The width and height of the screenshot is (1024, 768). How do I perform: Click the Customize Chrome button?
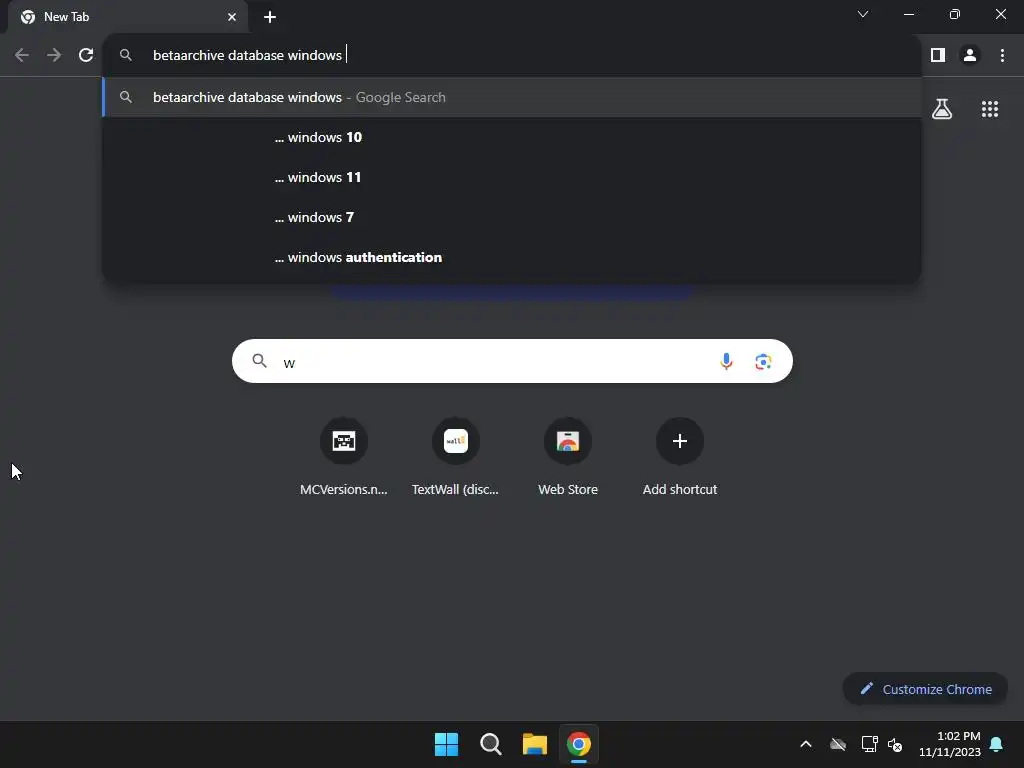(925, 689)
